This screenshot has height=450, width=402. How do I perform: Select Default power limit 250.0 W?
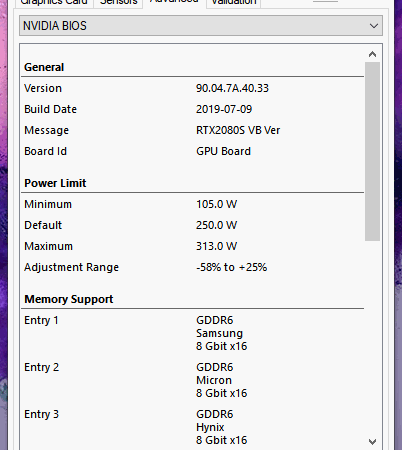(217, 225)
